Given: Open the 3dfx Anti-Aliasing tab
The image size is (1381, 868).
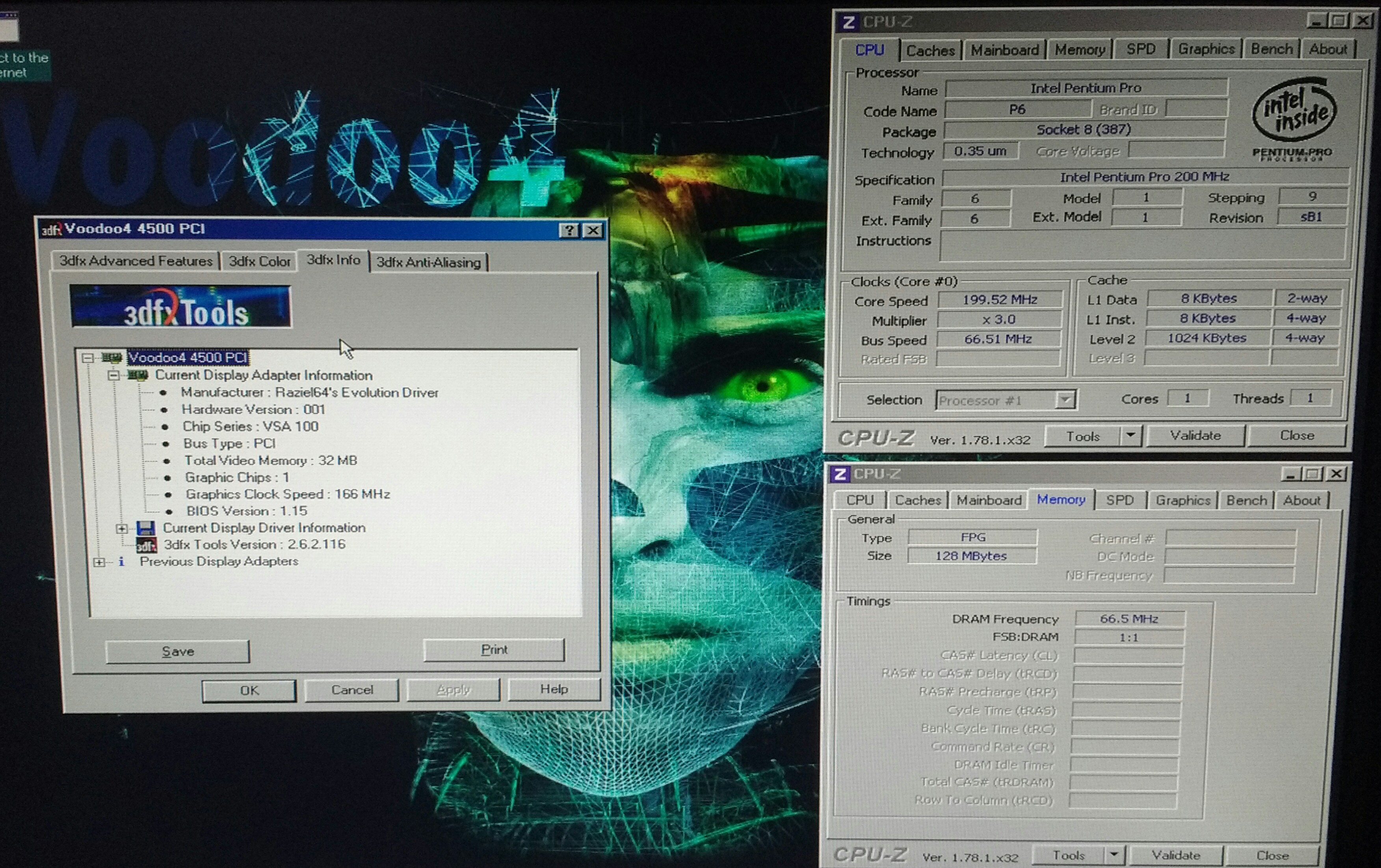Looking at the screenshot, I should tap(428, 263).
